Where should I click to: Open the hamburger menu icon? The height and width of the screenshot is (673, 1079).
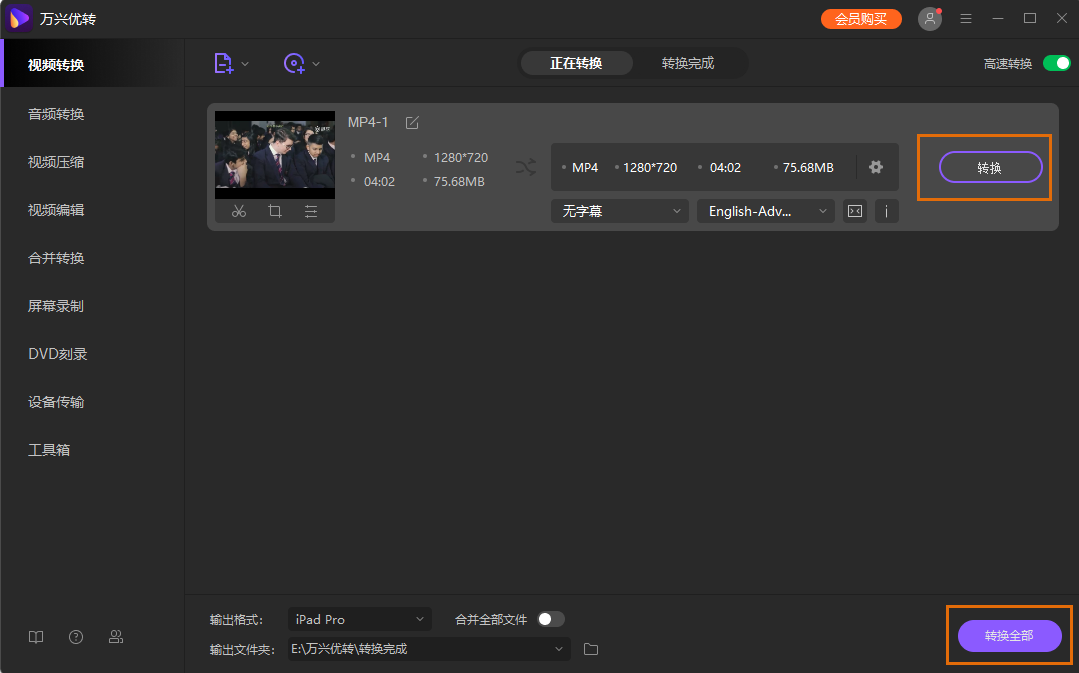[966, 19]
